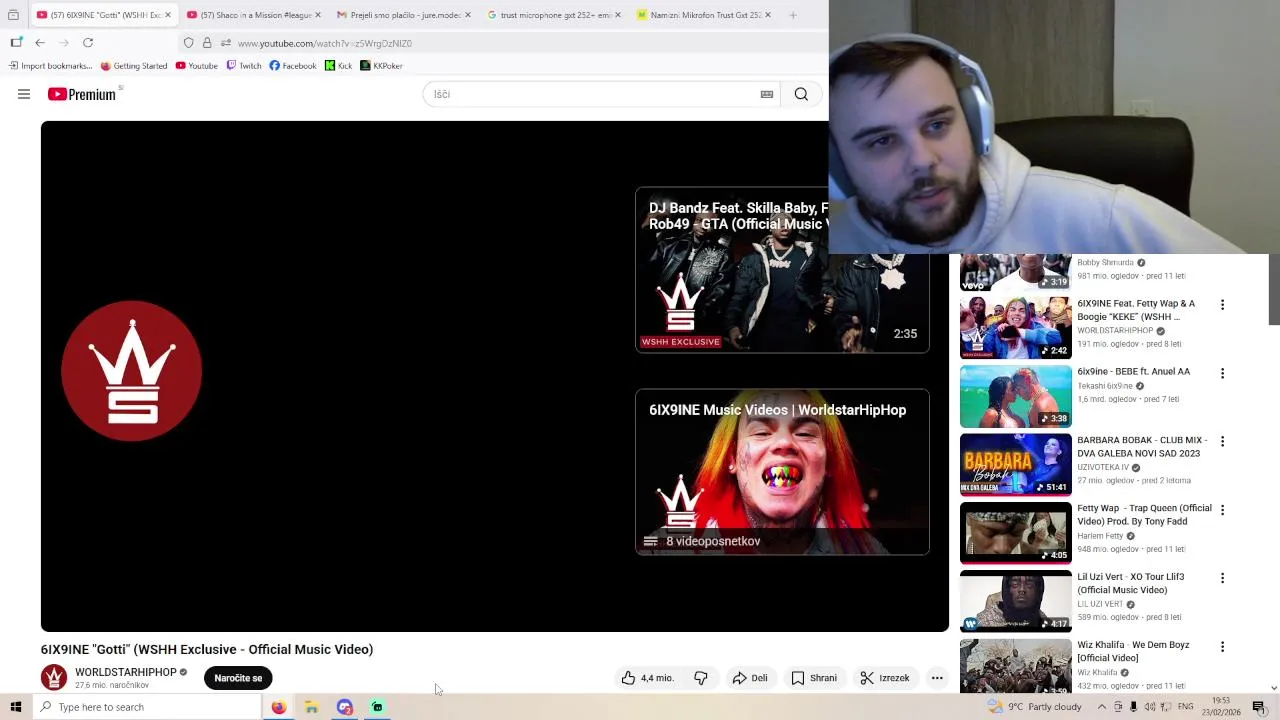Create a clip with Izrezek button

pos(885,678)
